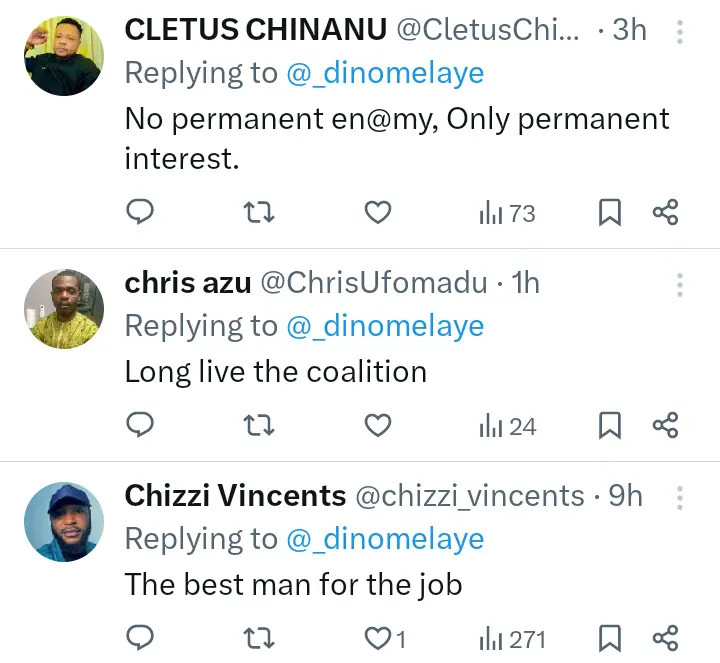Reply to Cletus Chinanu's tweet
This screenshot has height=663, width=720.
click(x=141, y=212)
